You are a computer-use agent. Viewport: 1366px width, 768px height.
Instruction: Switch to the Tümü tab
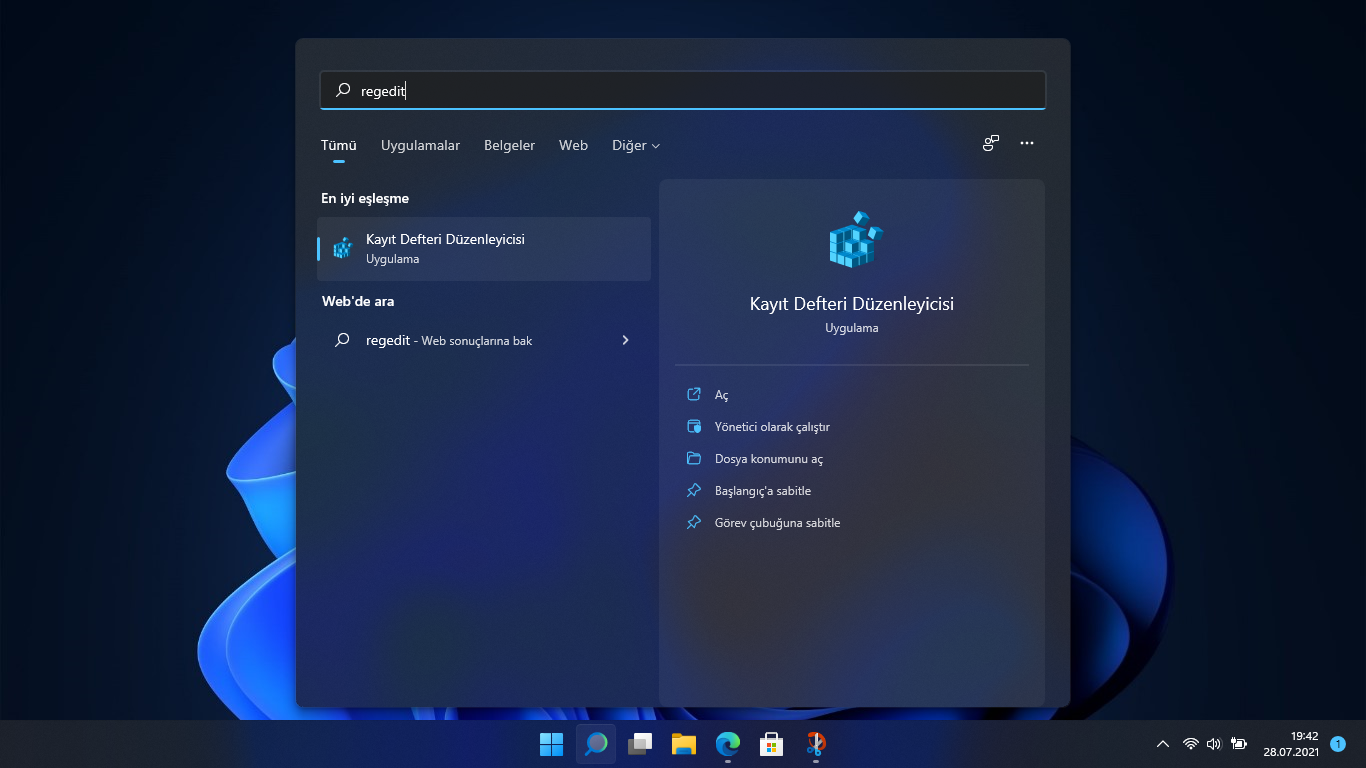(x=339, y=145)
